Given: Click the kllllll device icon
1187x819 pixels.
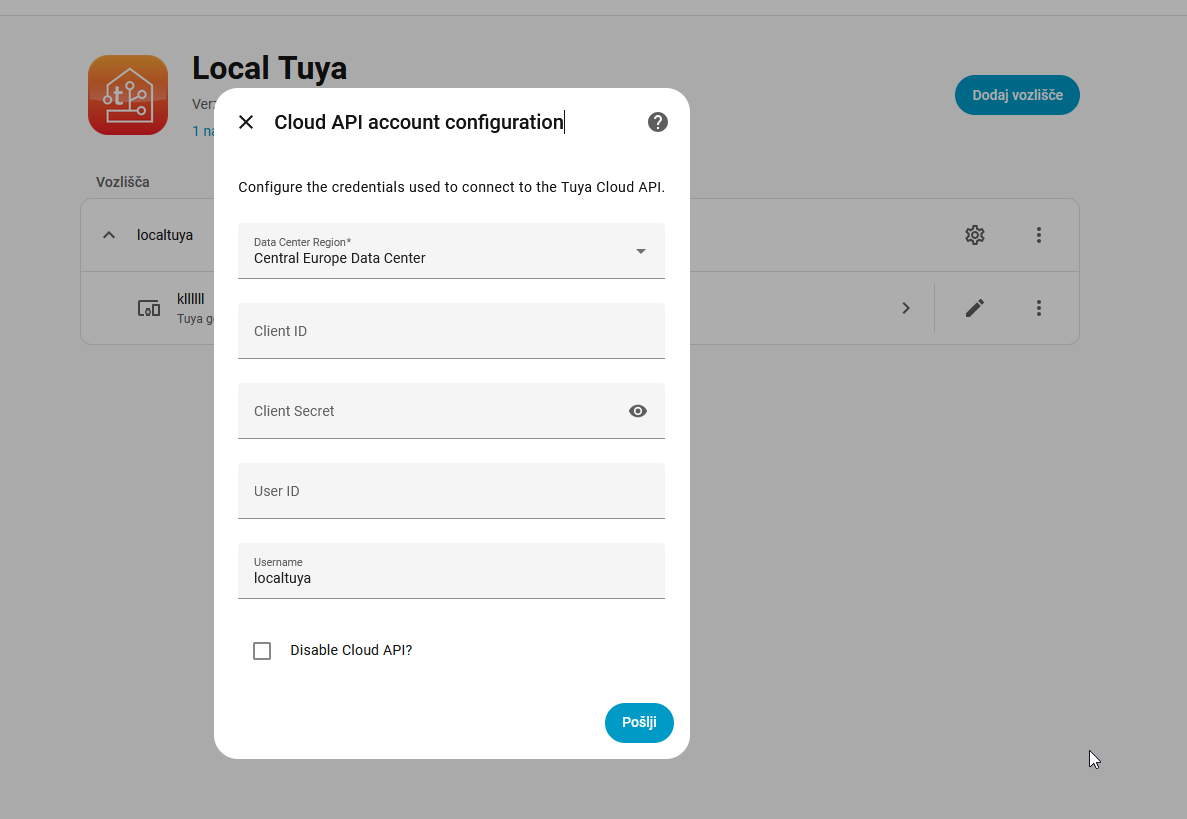Looking at the screenshot, I should (x=148, y=308).
